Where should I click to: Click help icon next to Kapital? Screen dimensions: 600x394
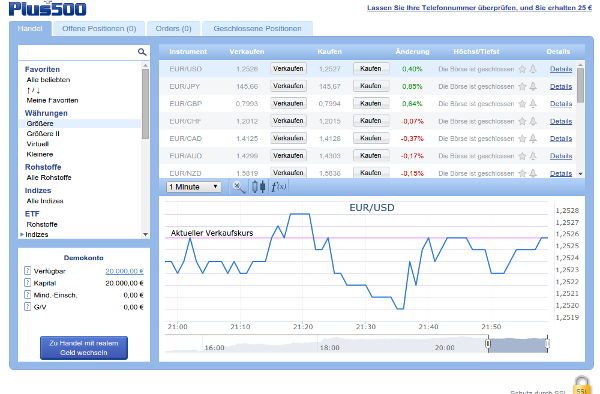coord(28,283)
